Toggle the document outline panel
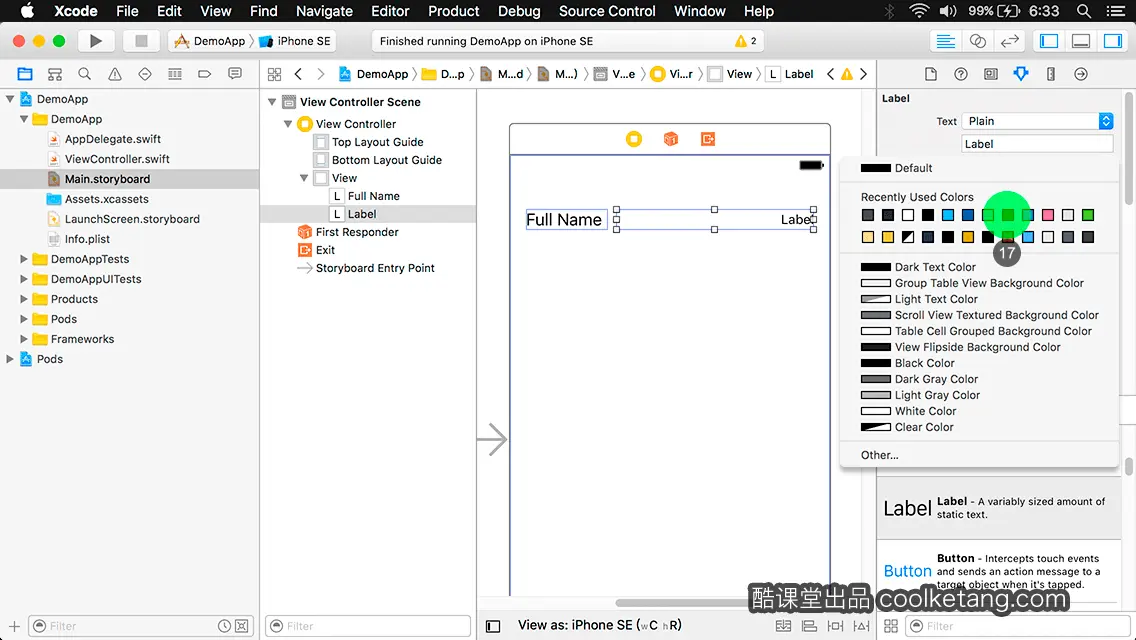This screenshot has width=1136, height=640. pos(493,626)
